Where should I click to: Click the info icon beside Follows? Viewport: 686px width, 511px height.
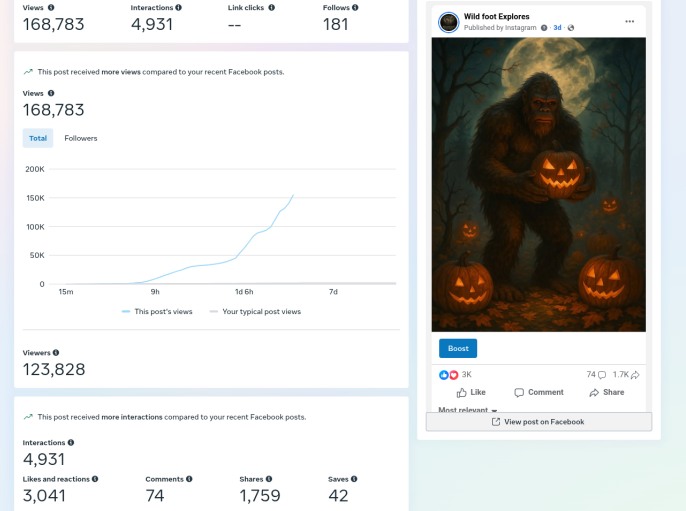point(355,8)
